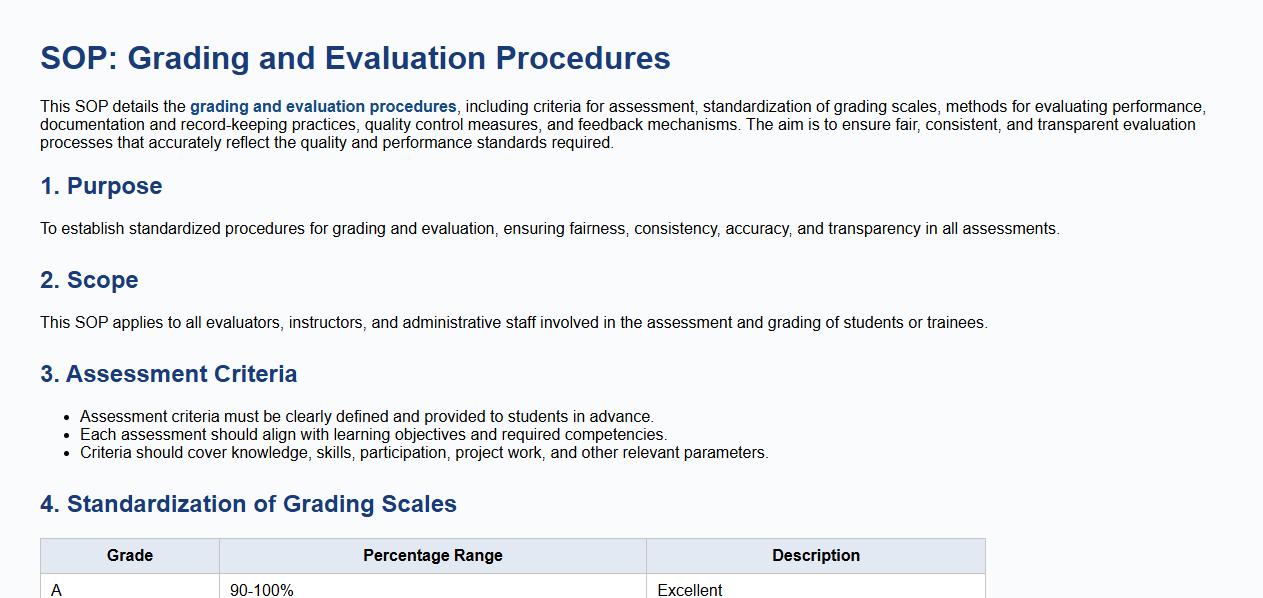Click the "Grade" table column header
1263x598 pixels.
tap(130, 556)
